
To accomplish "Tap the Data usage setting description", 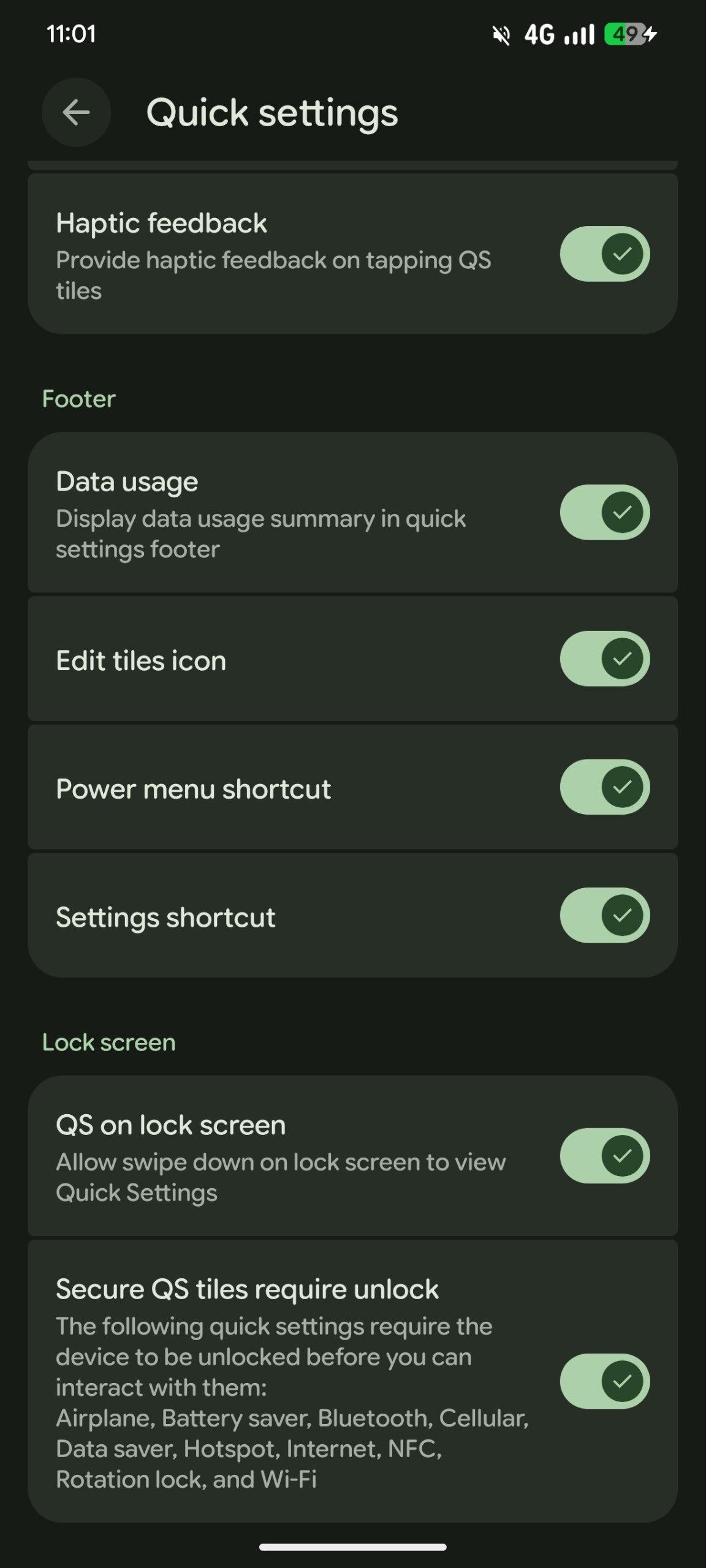I will click(x=260, y=534).
